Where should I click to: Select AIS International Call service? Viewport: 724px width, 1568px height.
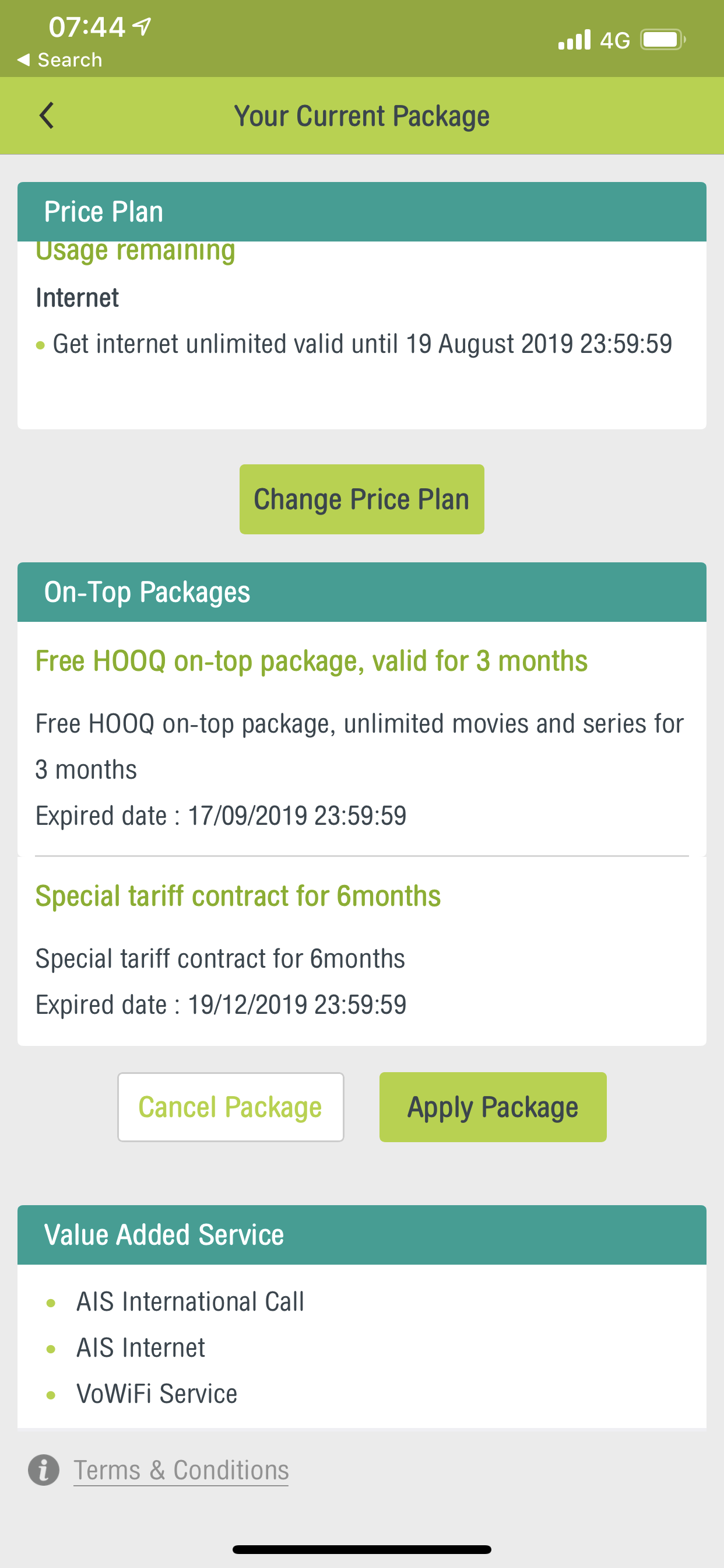pos(189,1301)
